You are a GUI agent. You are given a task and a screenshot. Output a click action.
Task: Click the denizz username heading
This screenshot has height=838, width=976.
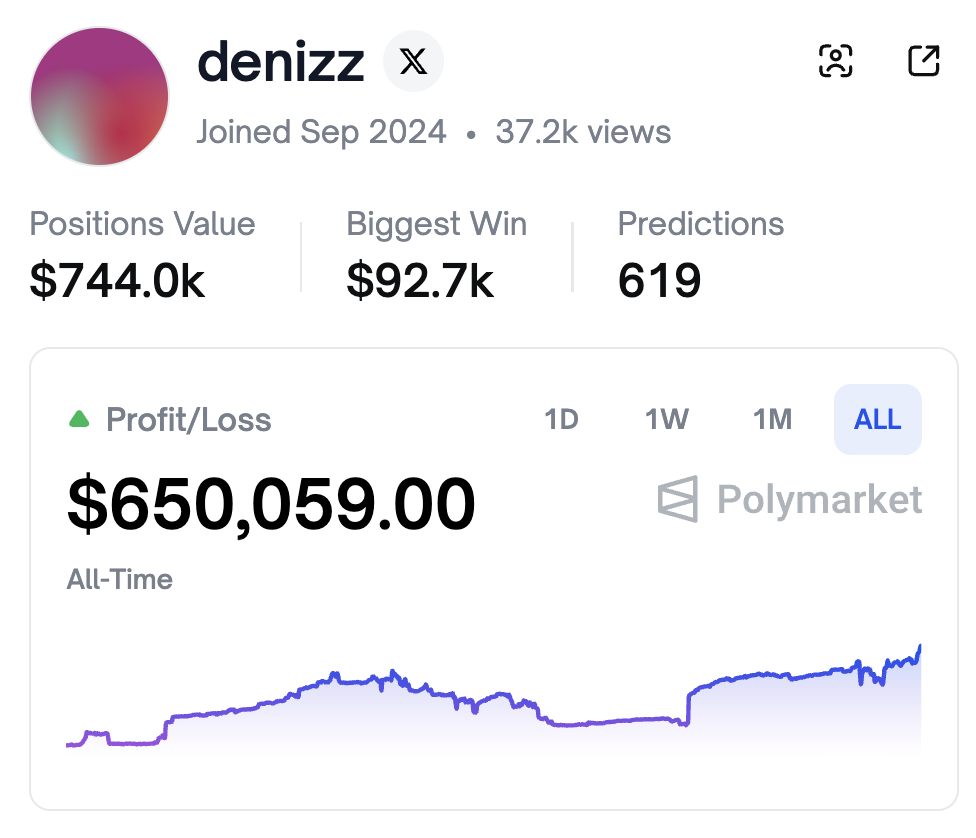[281, 62]
